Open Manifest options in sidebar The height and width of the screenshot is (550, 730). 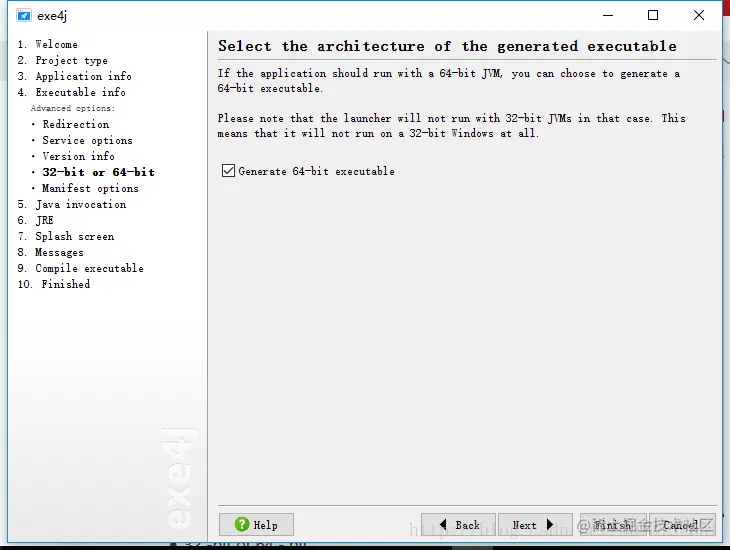click(90, 188)
